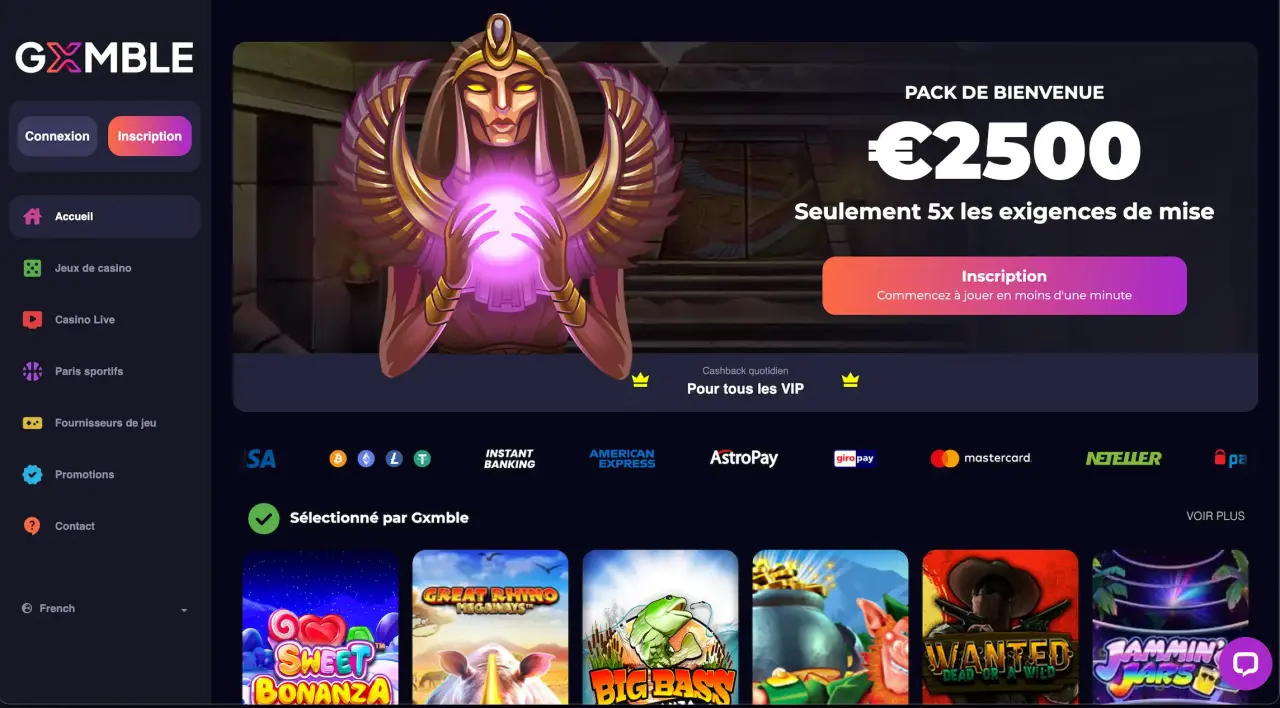Click the blue Promotions badge icon

(x=32, y=474)
